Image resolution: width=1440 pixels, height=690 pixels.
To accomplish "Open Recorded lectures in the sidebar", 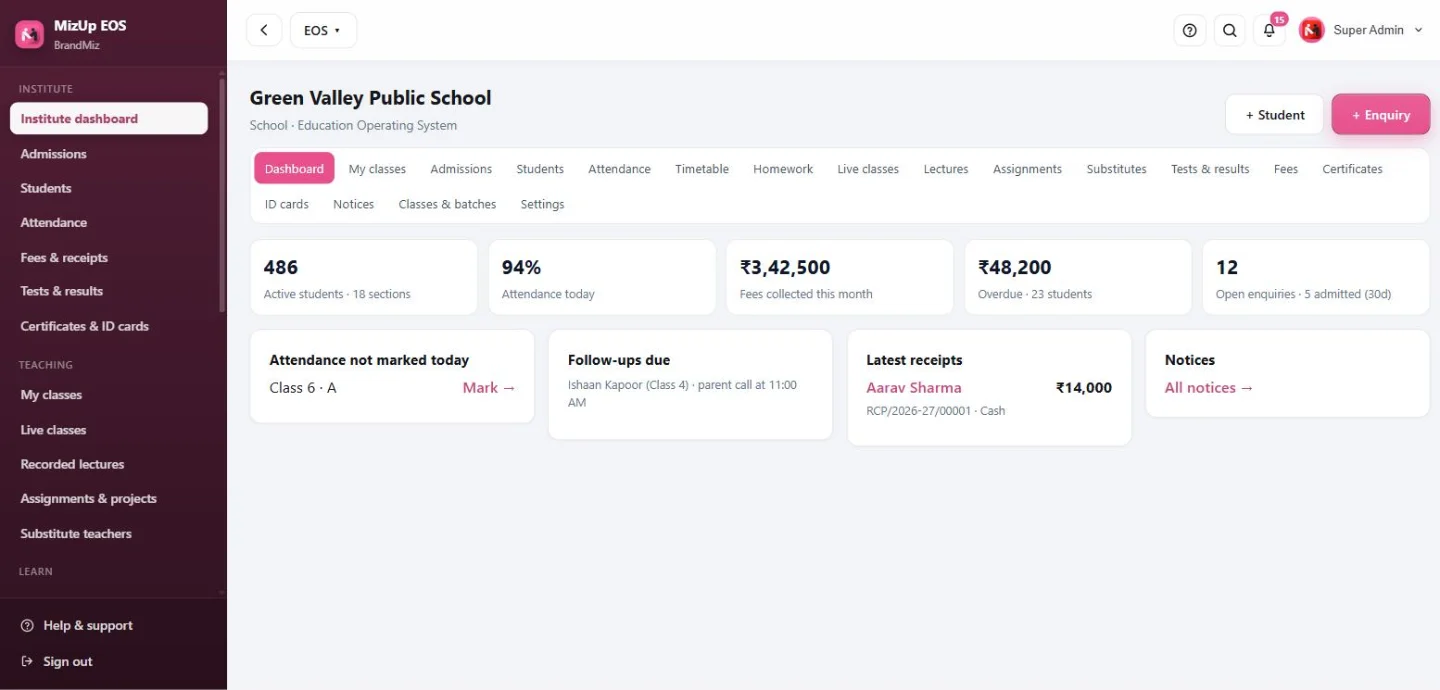I will [x=109, y=464].
